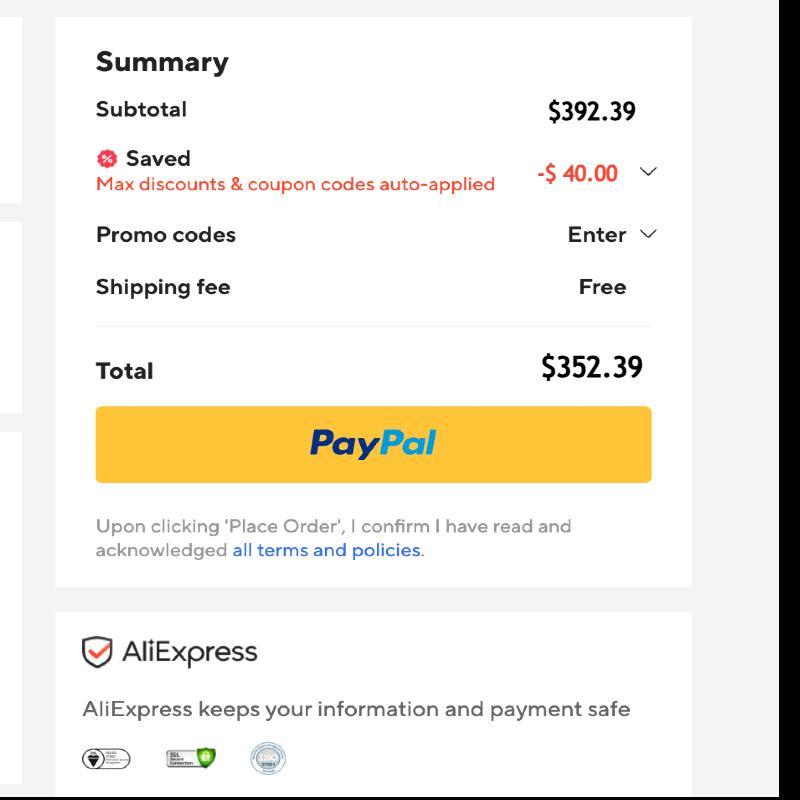Click the PayPal logo on yellow button
Screen dimensions: 800x800
tap(373, 443)
